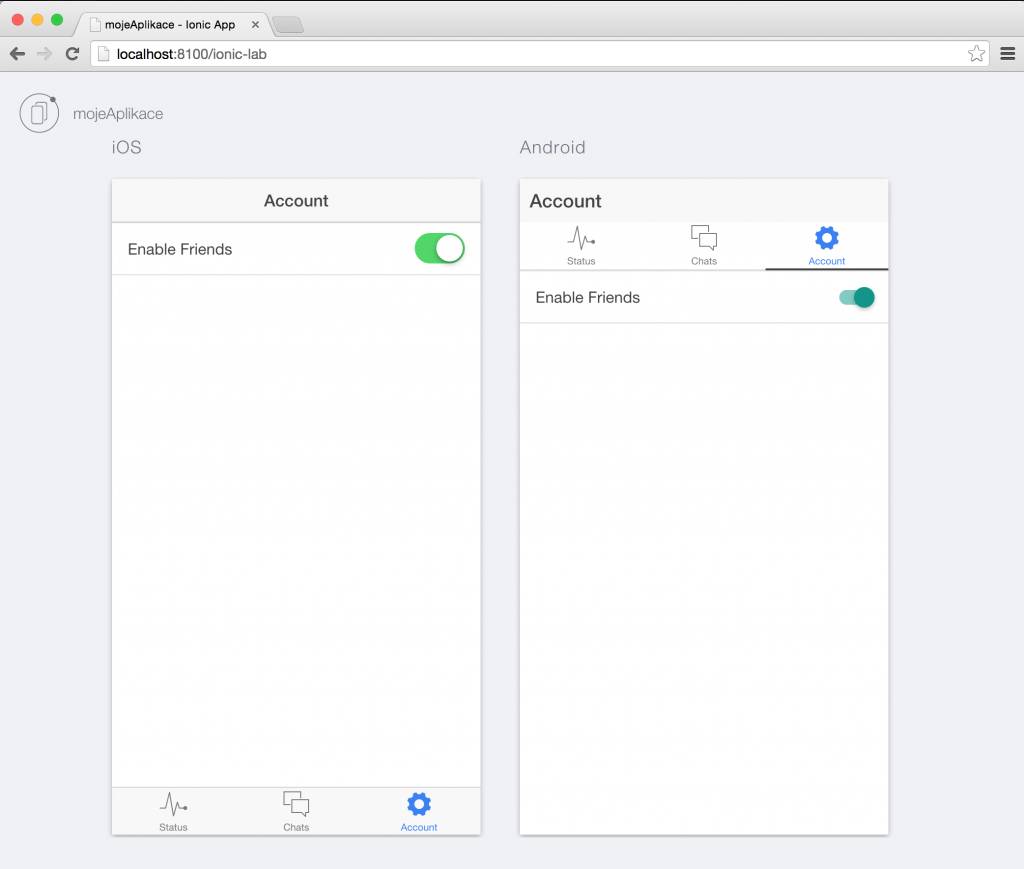Click the Account header in iOS preview
The width and height of the screenshot is (1024, 869).
[x=296, y=201]
